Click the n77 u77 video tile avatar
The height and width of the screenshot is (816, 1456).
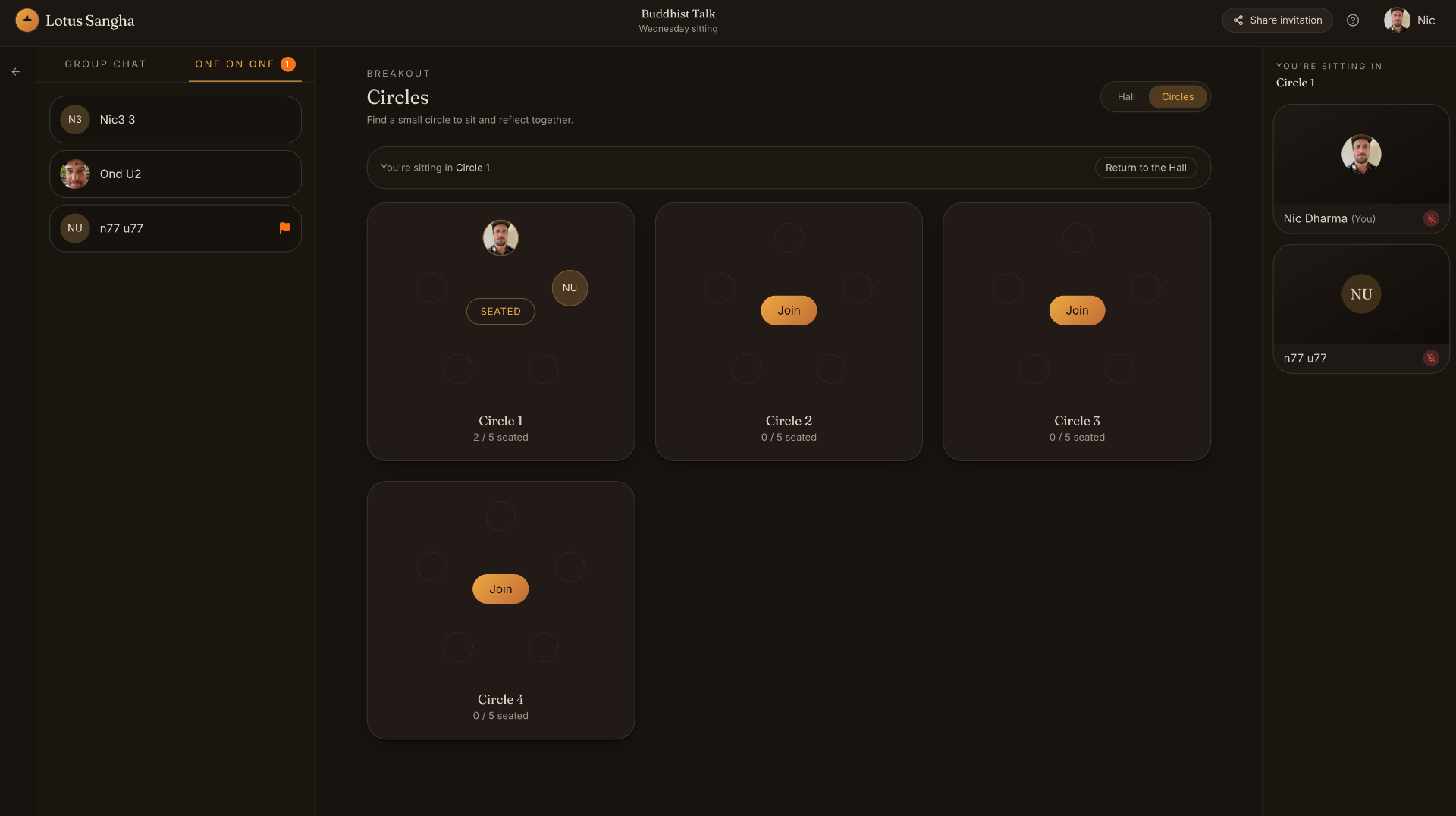(1361, 294)
